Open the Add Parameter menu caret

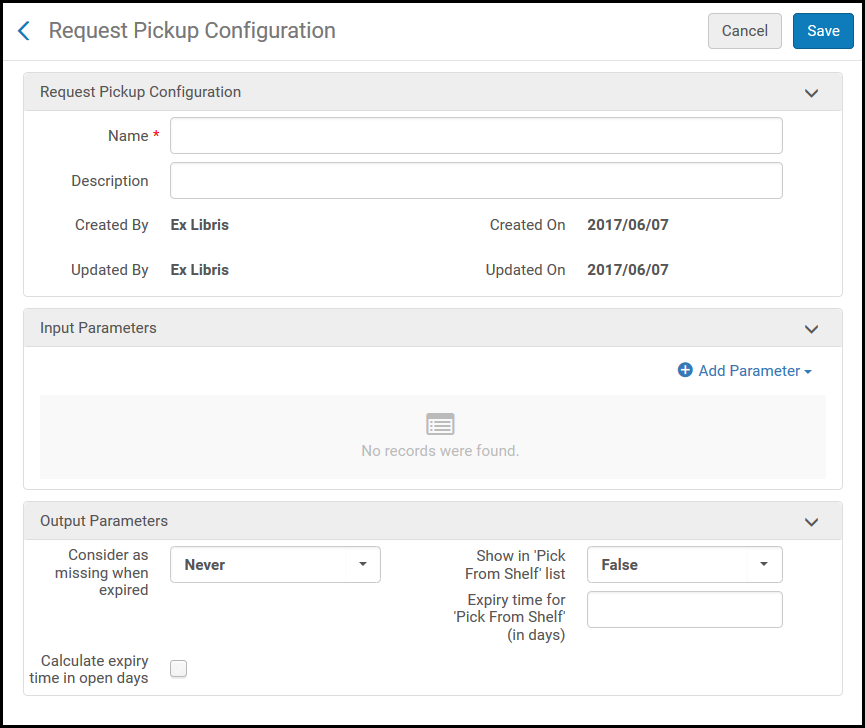pos(808,371)
